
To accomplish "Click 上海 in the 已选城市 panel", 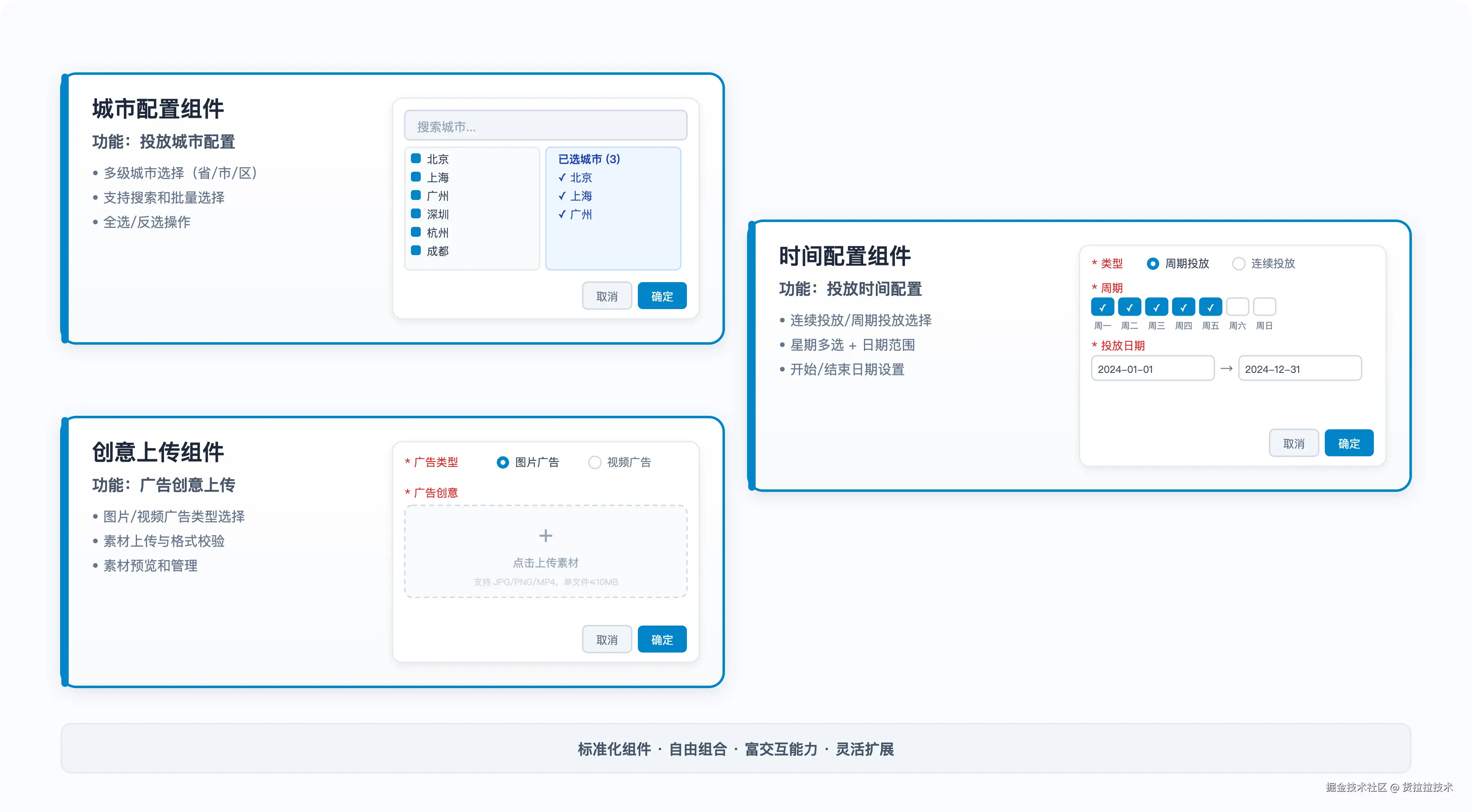I will pyautogui.click(x=575, y=195).
